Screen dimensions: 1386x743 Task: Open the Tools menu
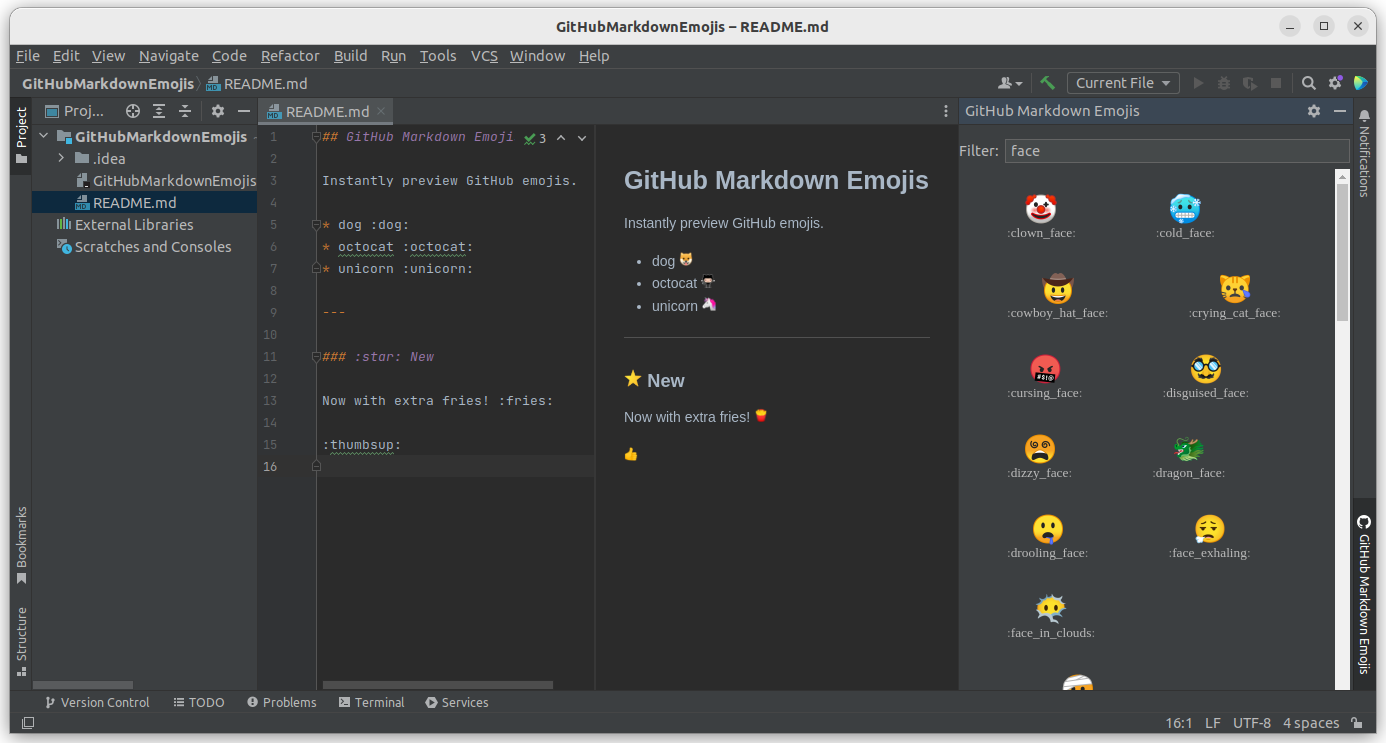click(438, 56)
